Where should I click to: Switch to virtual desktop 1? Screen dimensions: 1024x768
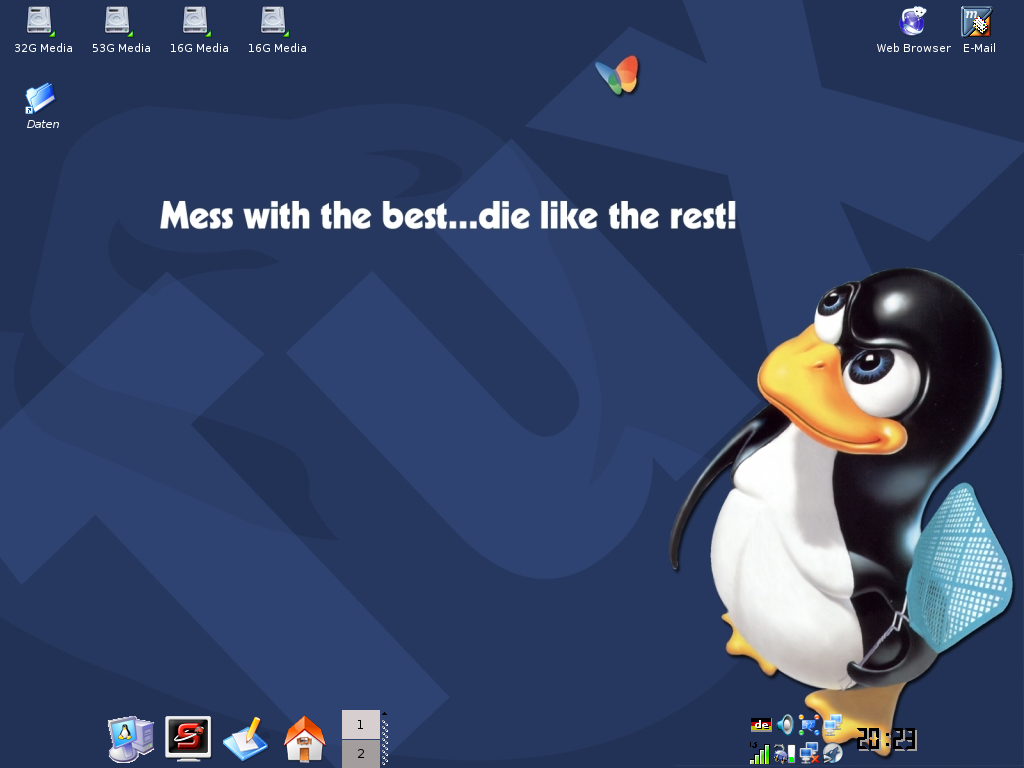point(360,724)
